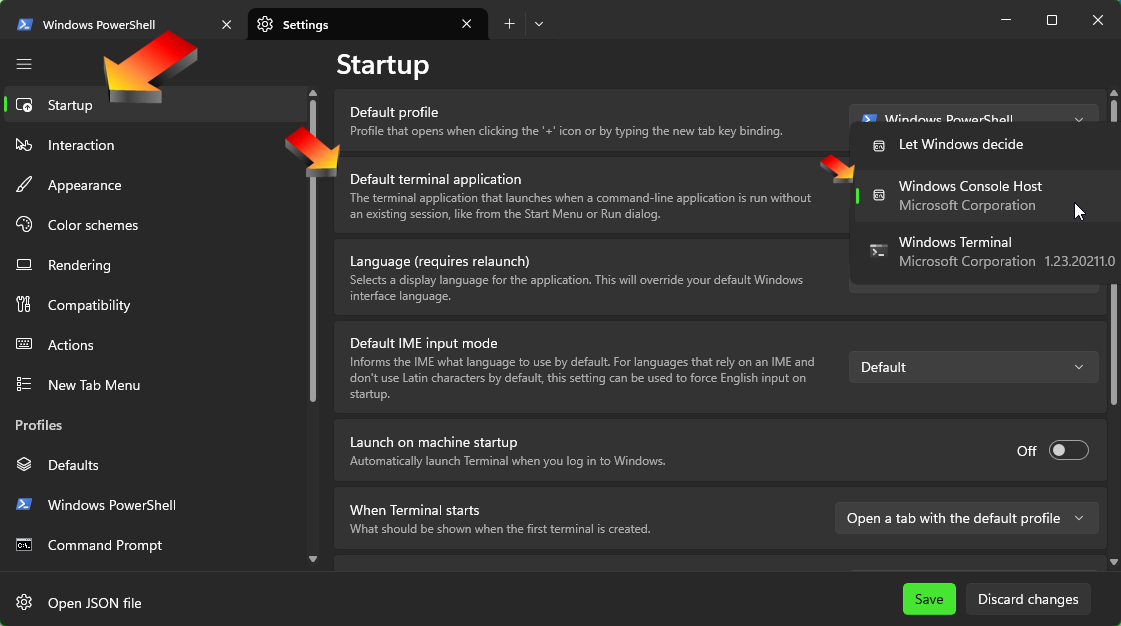Choose Let Windows decide option
Image resolution: width=1121 pixels, height=626 pixels.
point(960,145)
